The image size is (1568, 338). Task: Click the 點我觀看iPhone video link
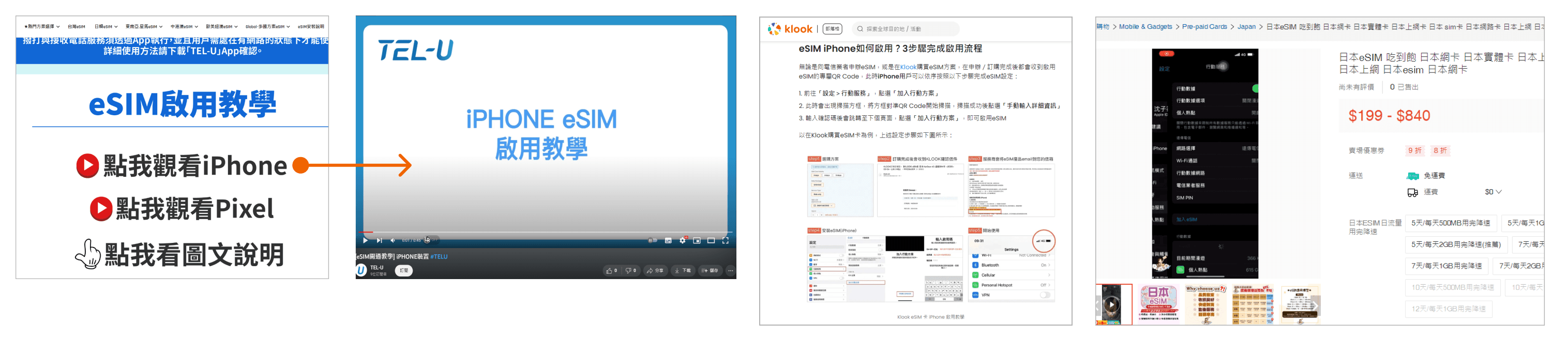[x=195, y=165]
